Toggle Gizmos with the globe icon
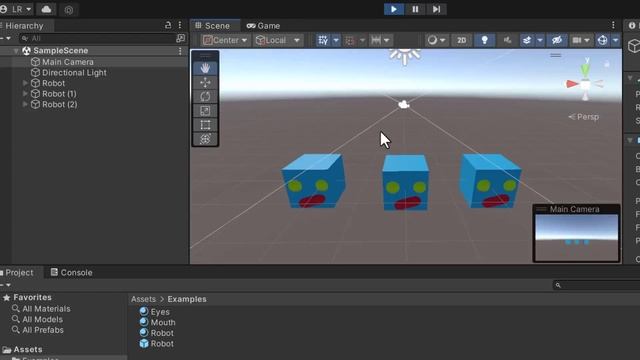 (x=602, y=40)
